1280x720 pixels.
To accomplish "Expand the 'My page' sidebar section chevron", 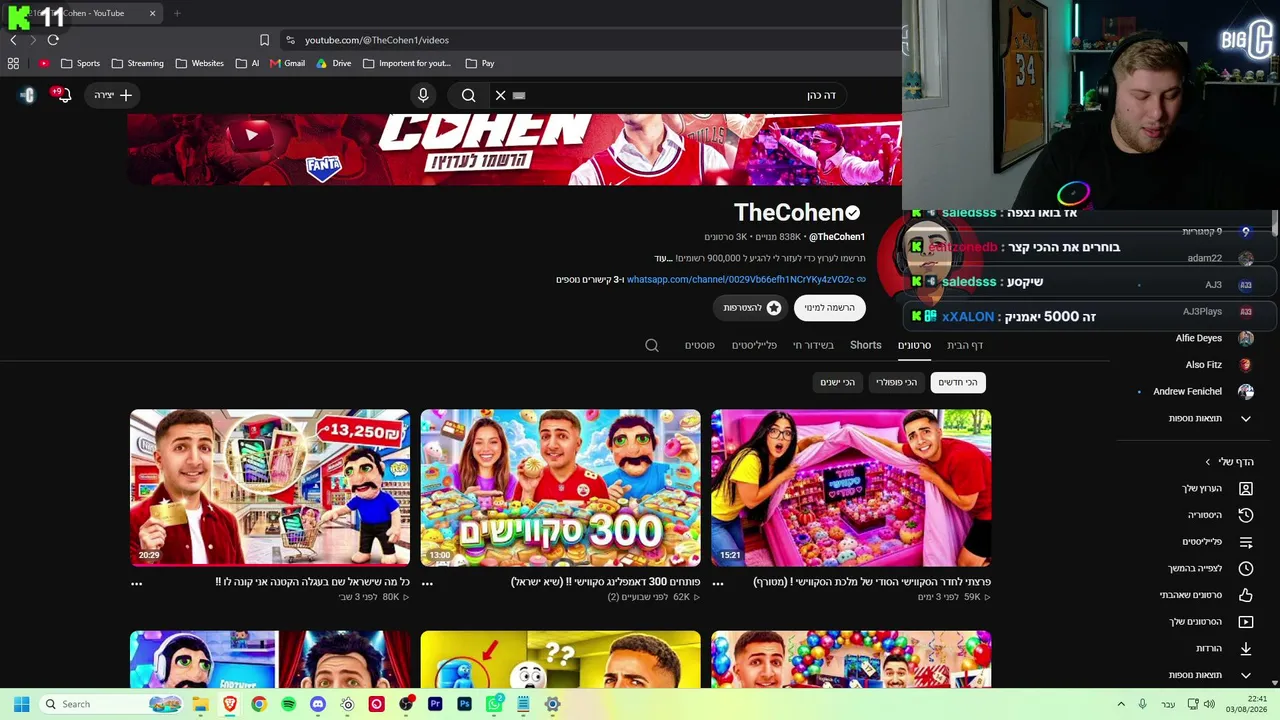I will pyautogui.click(x=1207, y=462).
